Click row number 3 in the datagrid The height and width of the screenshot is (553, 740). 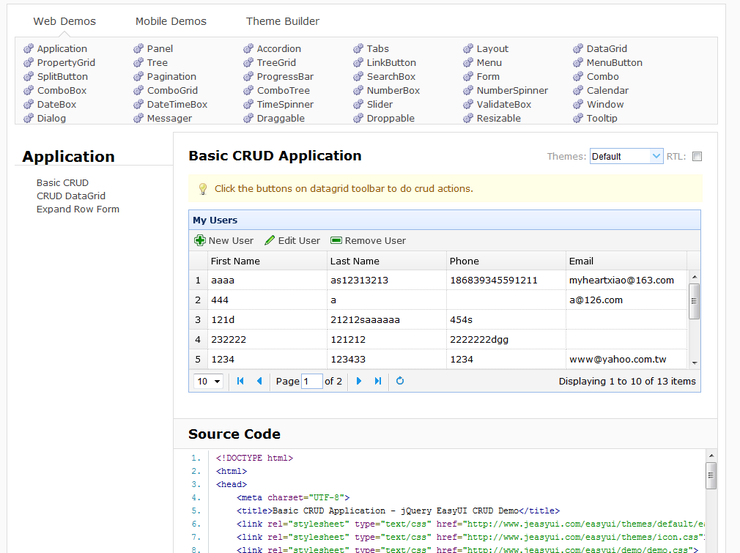point(198,320)
